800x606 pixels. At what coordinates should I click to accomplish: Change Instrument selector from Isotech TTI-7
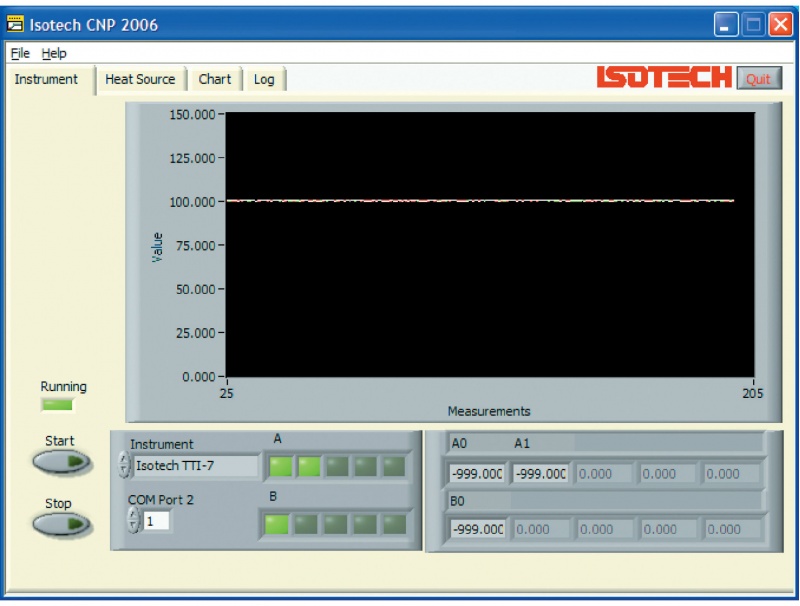(195, 465)
